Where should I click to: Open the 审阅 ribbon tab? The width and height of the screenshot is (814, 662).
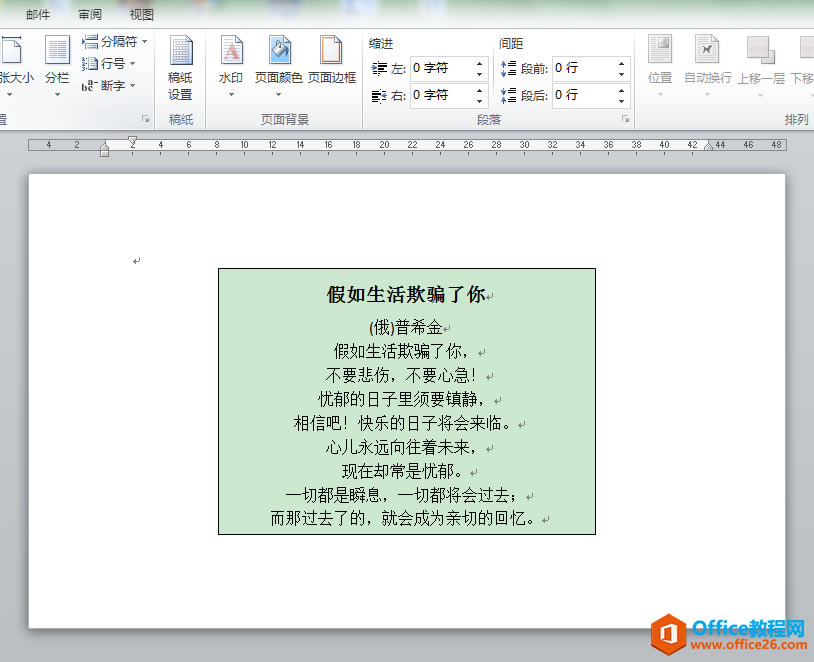[x=90, y=15]
